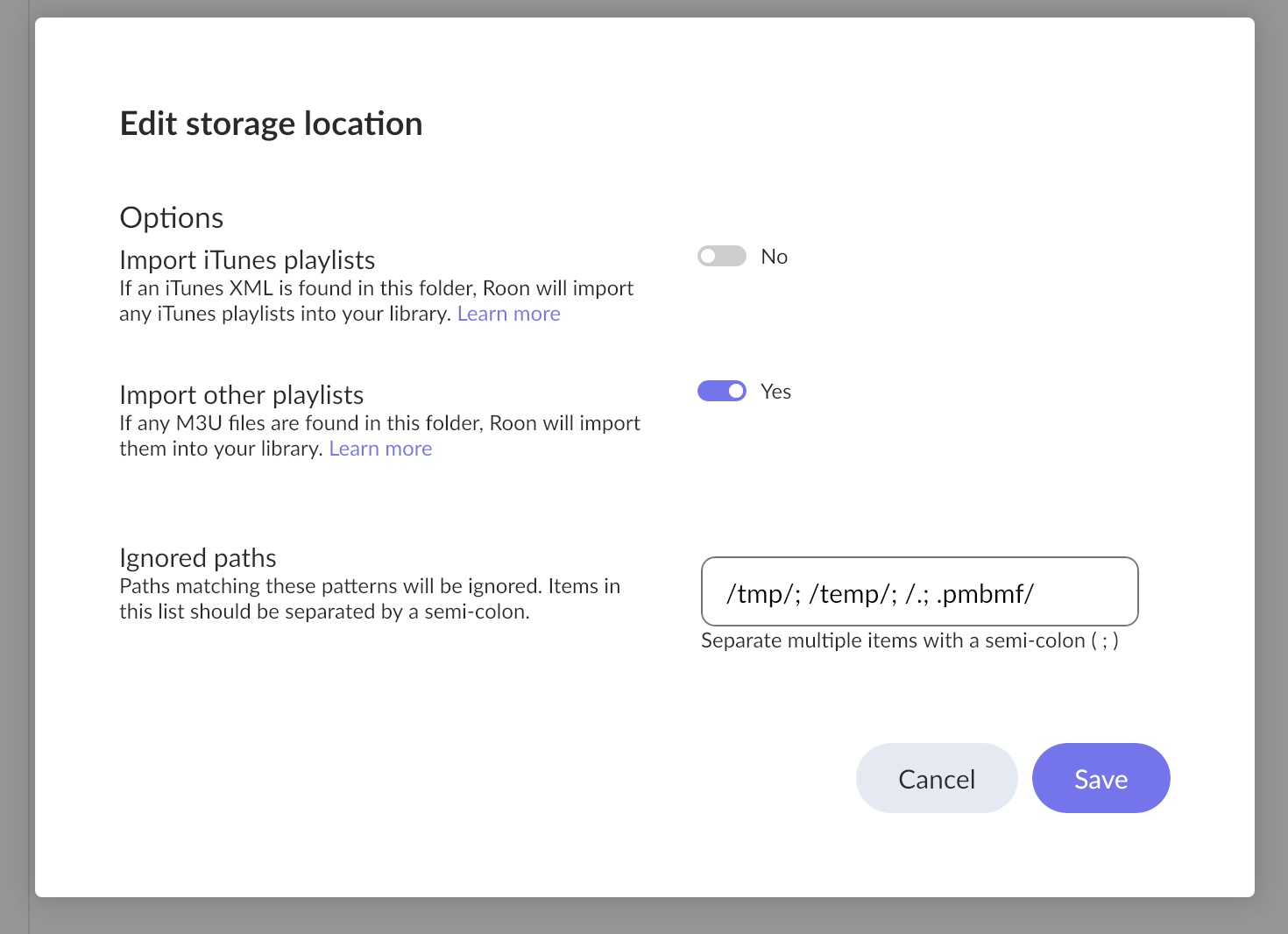The height and width of the screenshot is (934, 1288).
Task: Open Learn more link about M3U files
Action: click(380, 449)
